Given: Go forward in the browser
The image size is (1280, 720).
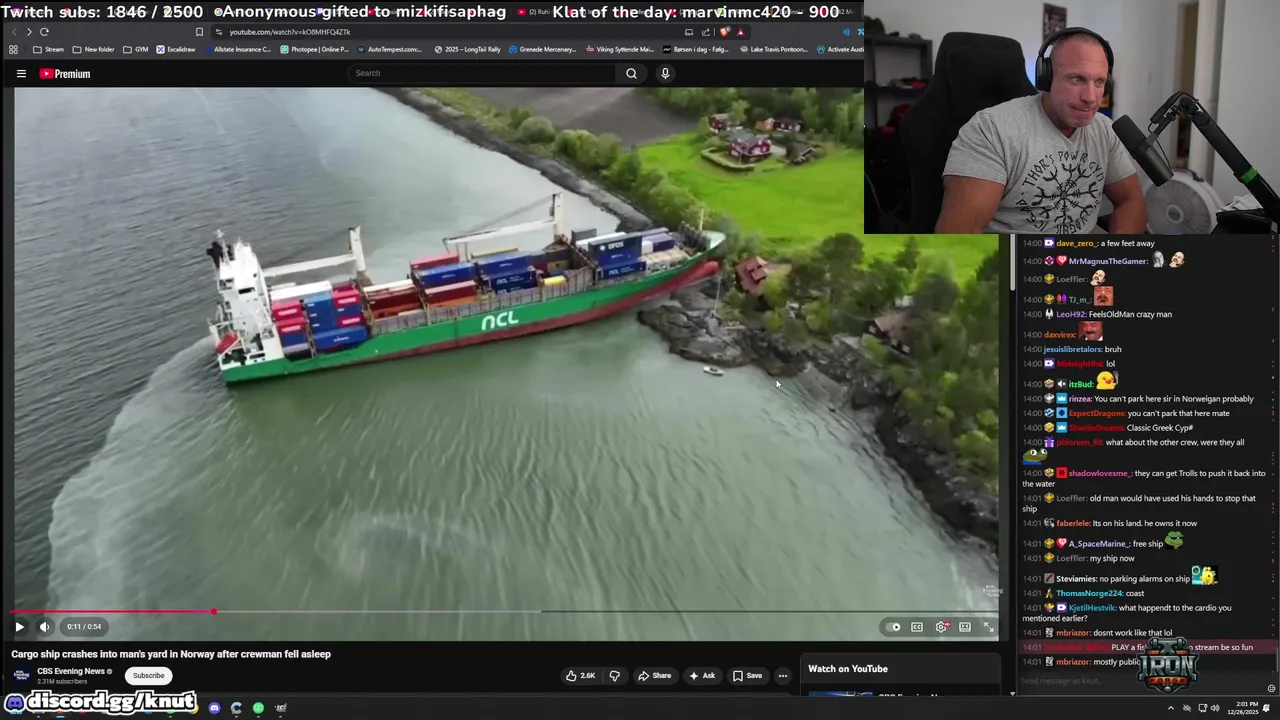Looking at the screenshot, I should pos(29,32).
